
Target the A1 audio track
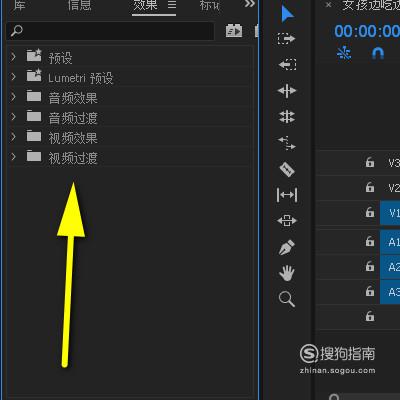390,242
